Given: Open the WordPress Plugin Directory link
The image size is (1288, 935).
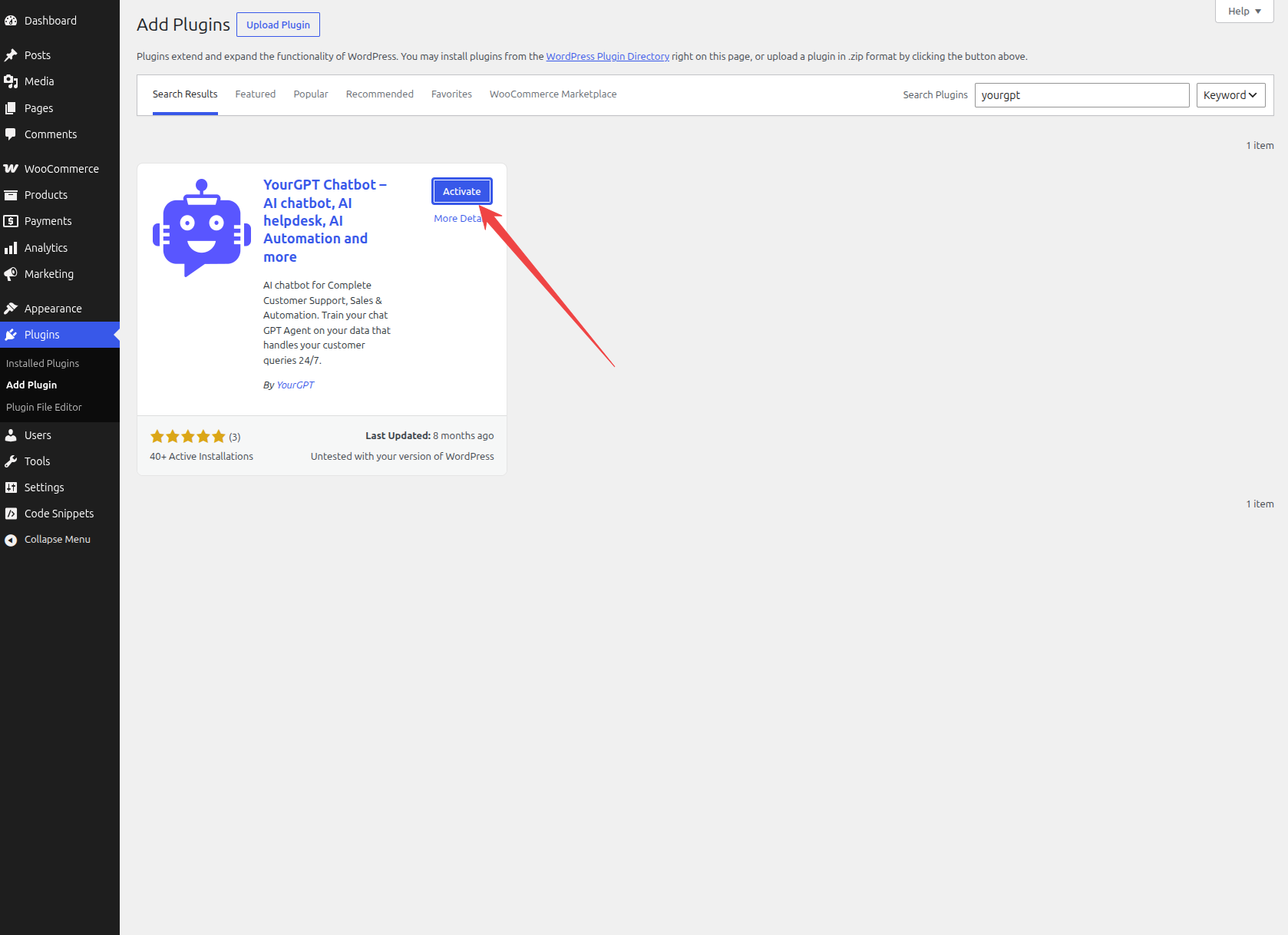Looking at the screenshot, I should 608,57.
